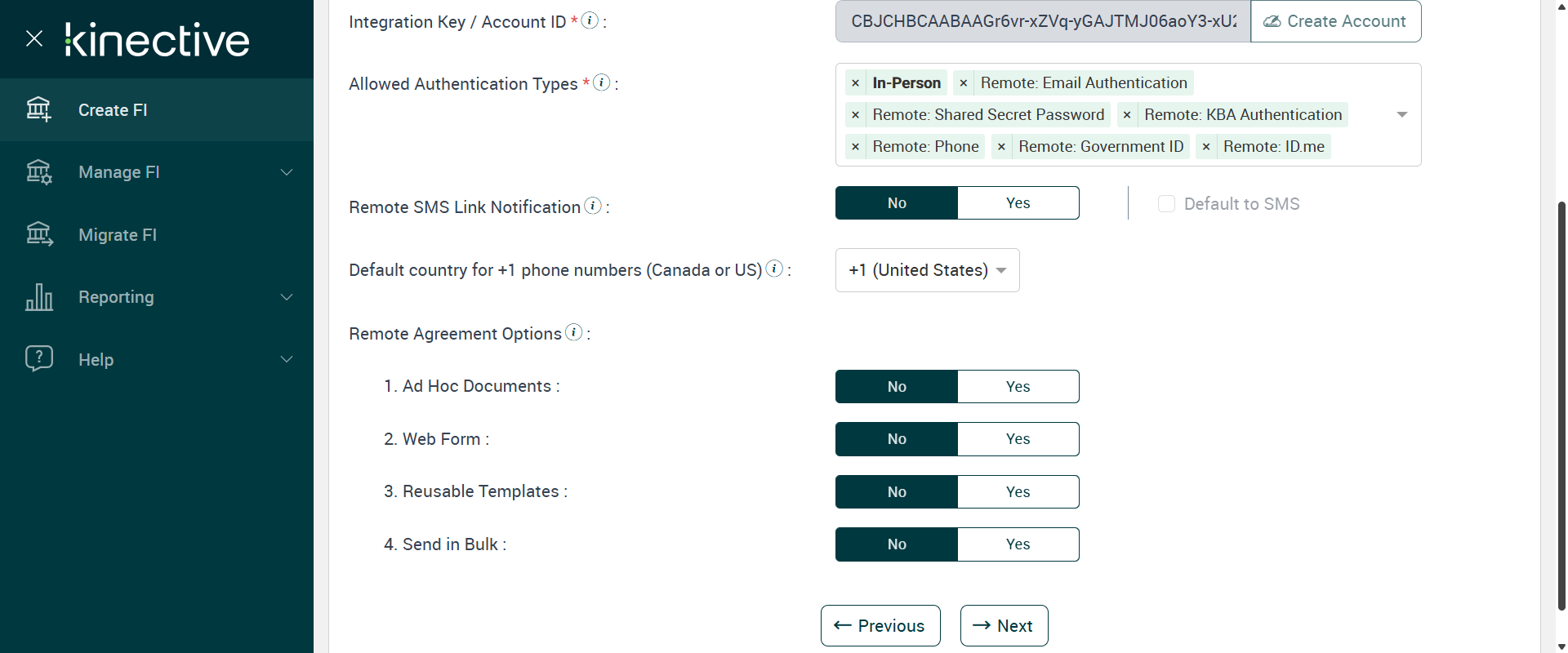This screenshot has height=653, width=1568.
Task: Click the Integration Key input field
Action: 1042,21
